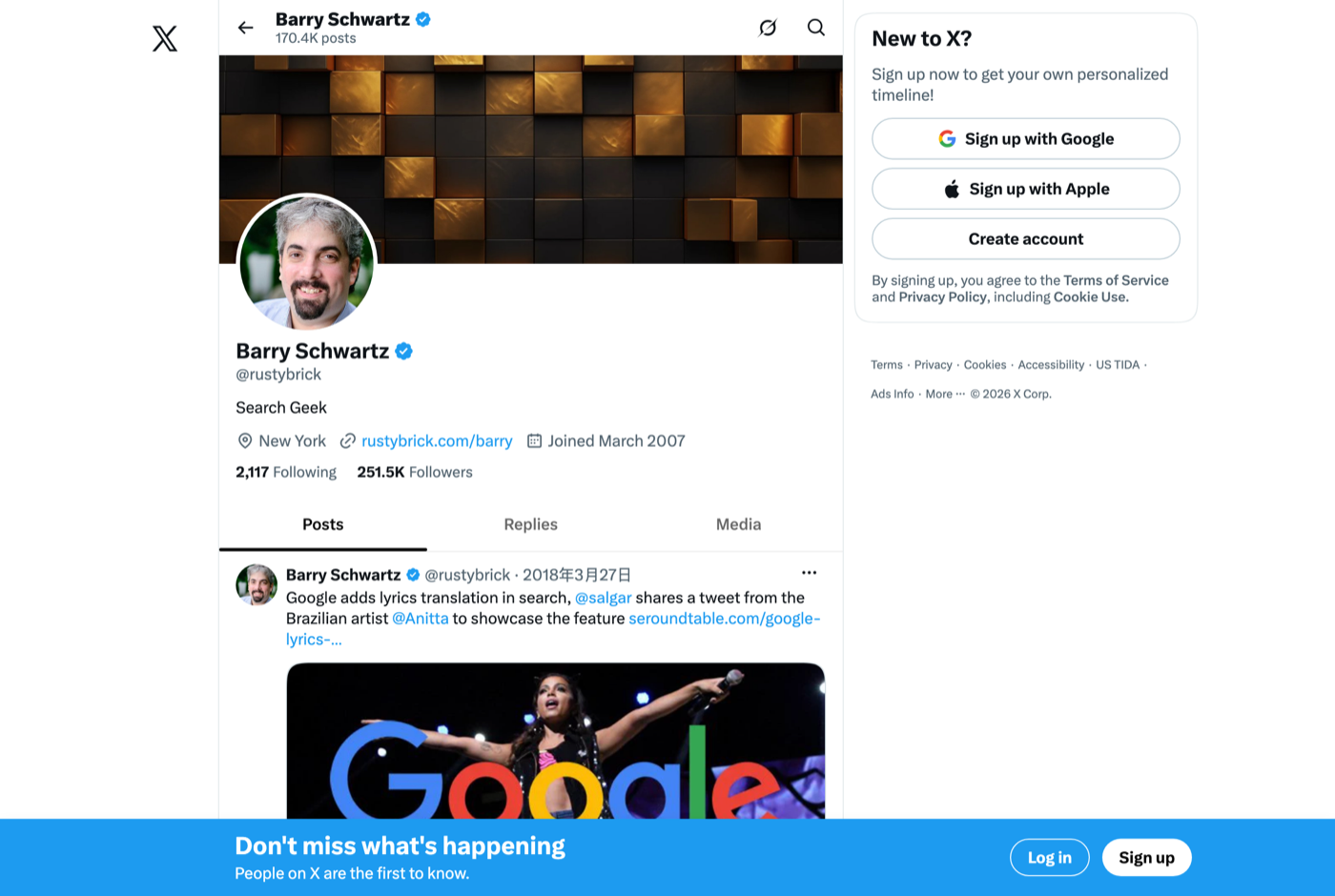Open the footer Accessibility link
Screen dimensions: 1335x896
[1051, 365]
